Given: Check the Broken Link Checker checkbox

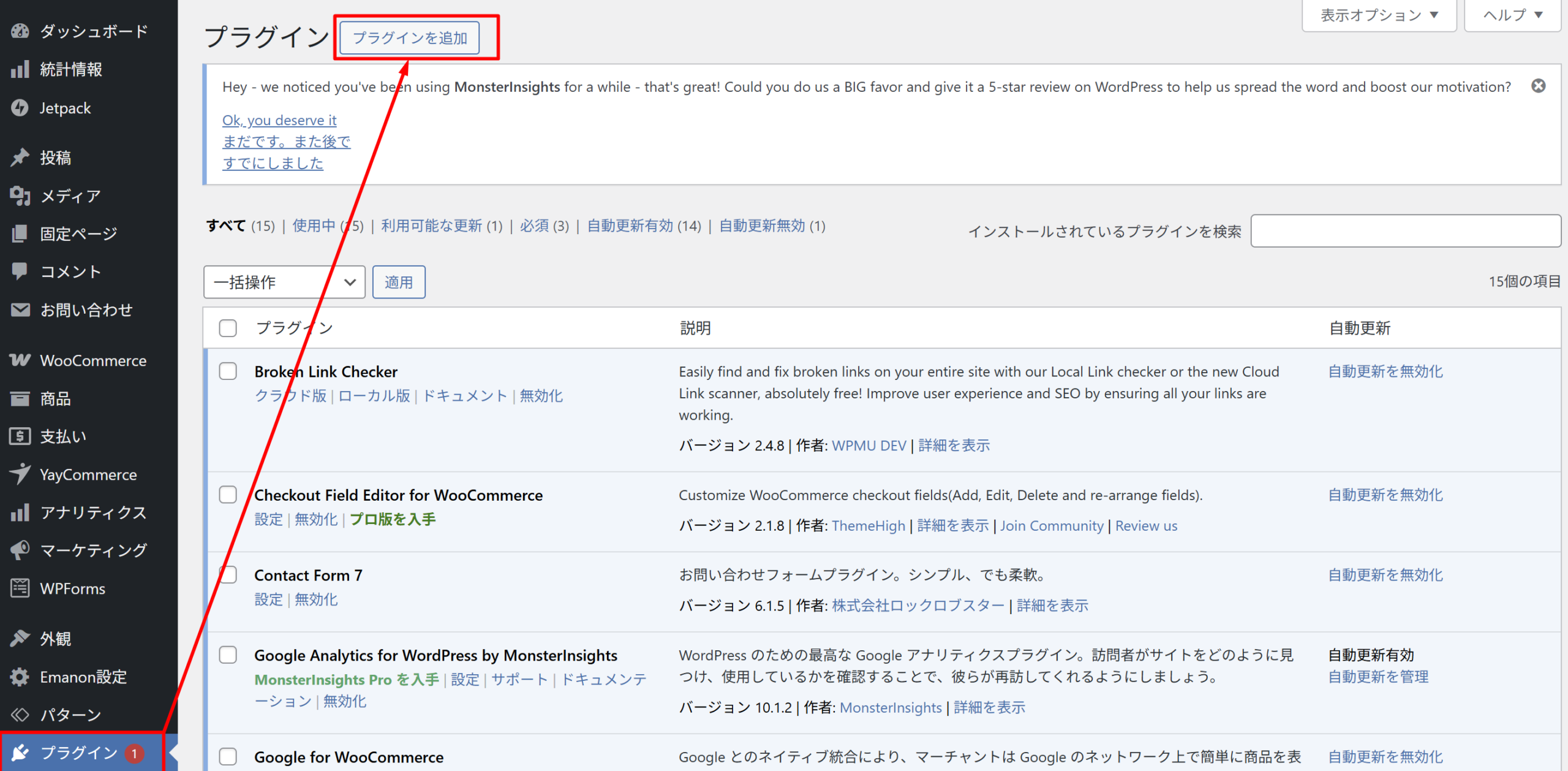Looking at the screenshot, I should tap(228, 371).
